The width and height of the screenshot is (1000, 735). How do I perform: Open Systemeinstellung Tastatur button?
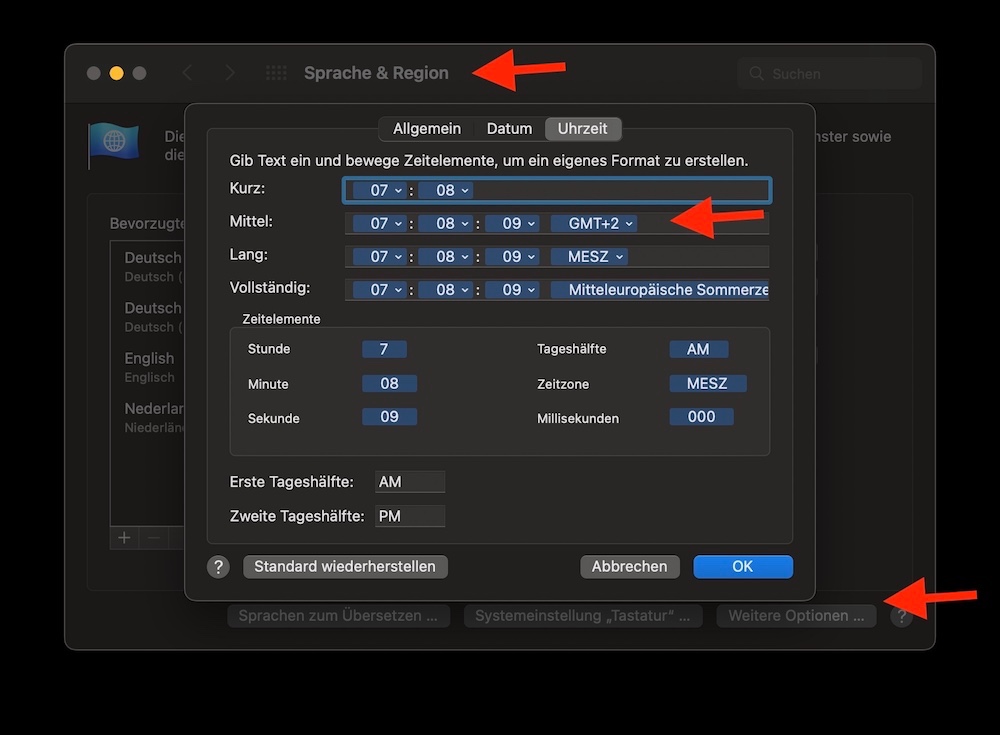pos(583,616)
